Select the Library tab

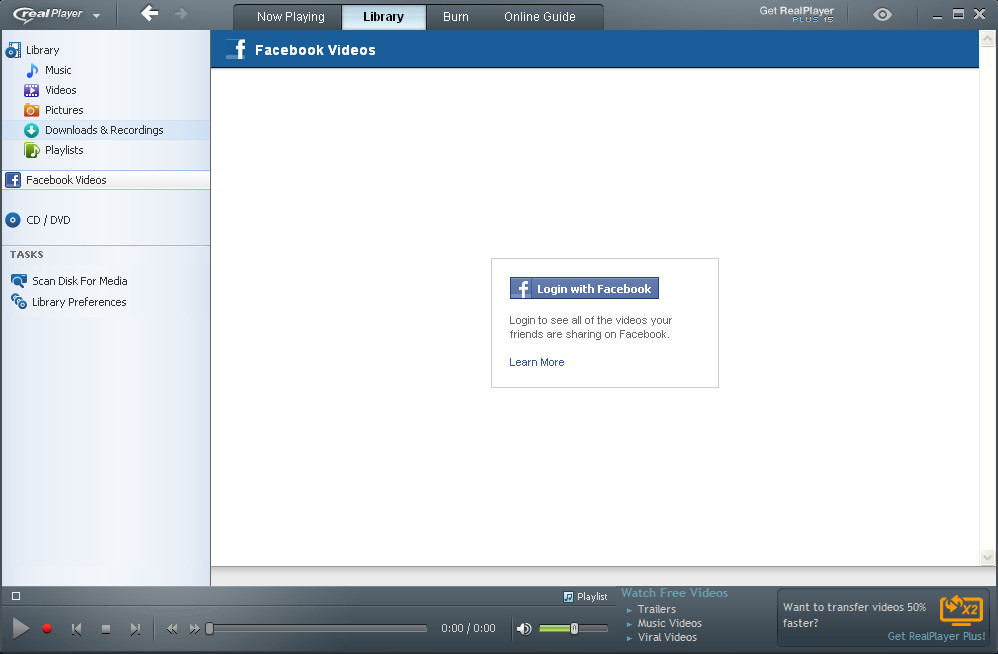383,17
